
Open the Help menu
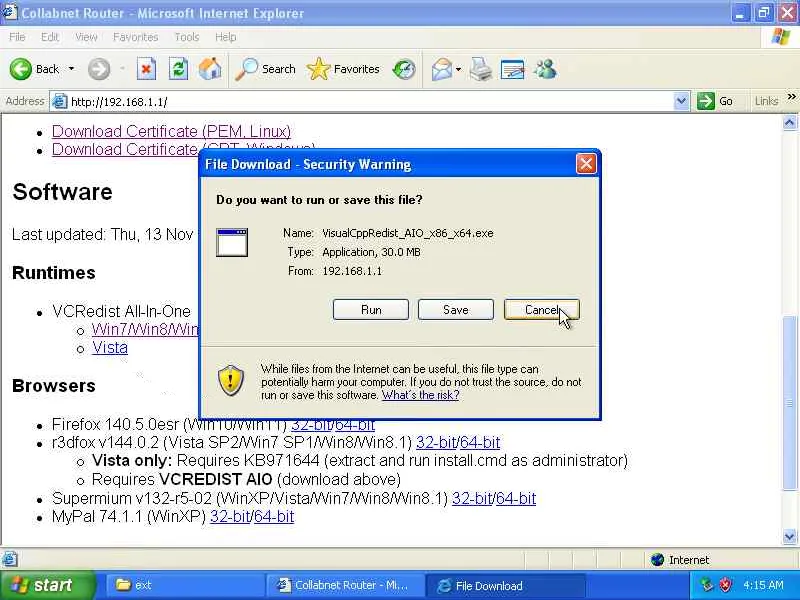click(225, 37)
